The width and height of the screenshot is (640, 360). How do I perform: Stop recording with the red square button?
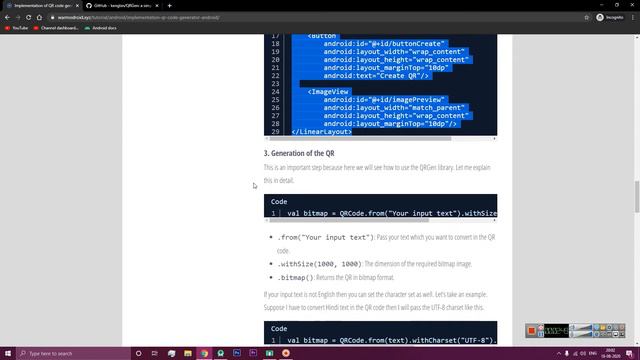coord(531,331)
